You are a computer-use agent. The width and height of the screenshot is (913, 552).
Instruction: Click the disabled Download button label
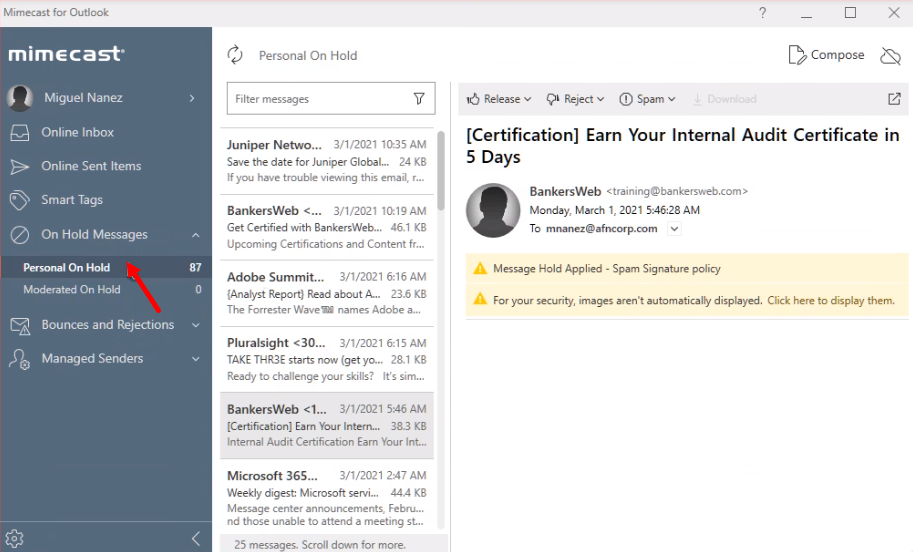[x=732, y=99]
